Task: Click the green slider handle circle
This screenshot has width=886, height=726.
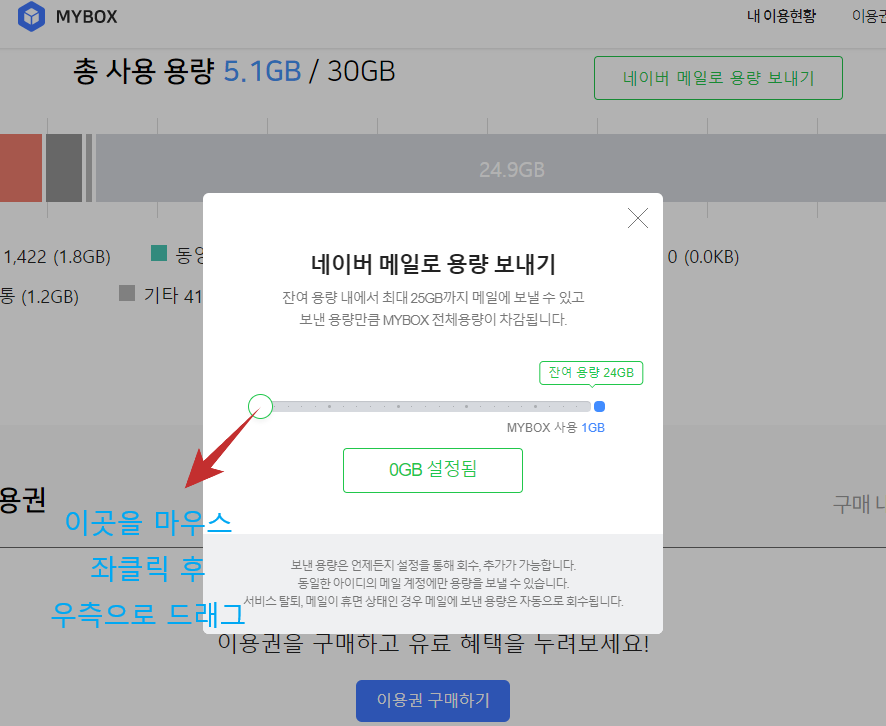Action: (260, 406)
